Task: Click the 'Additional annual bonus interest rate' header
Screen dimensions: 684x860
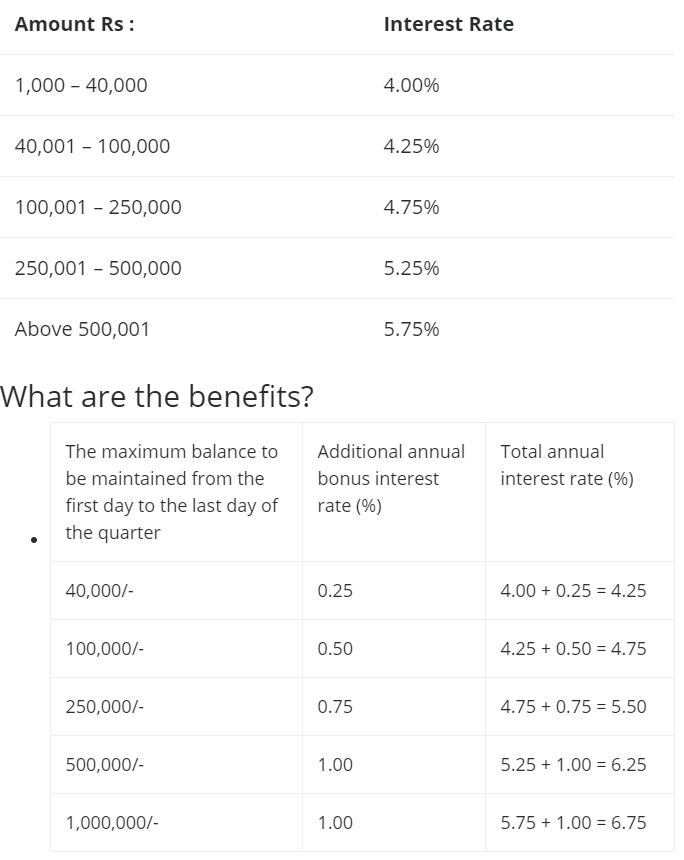Action: pos(391,478)
